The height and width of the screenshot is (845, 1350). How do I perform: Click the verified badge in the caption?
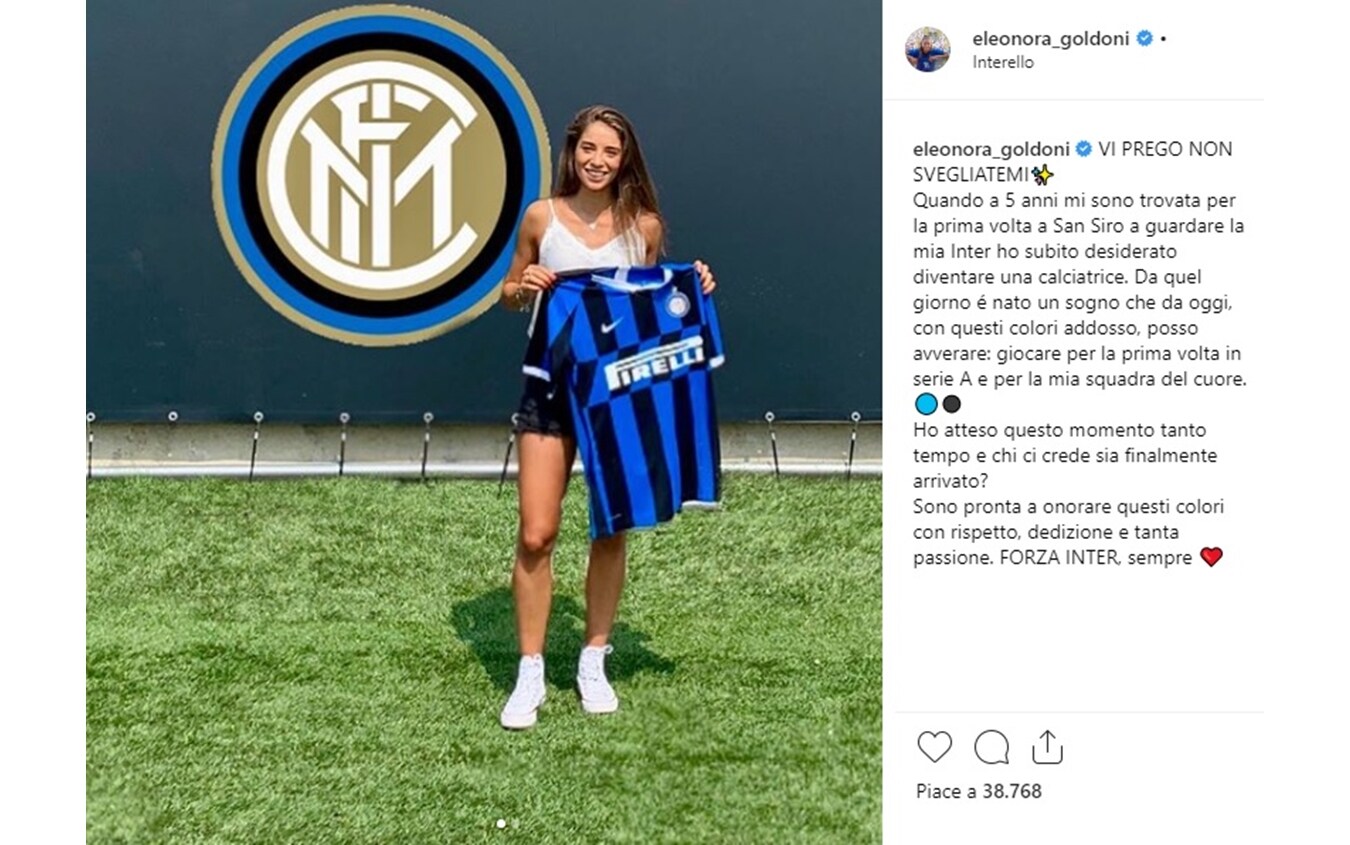click(1084, 150)
